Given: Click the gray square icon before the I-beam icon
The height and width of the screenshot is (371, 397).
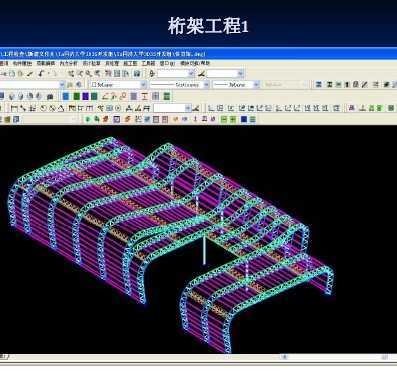Looking at the screenshot, I should pyautogui.click(x=134, y=96).
